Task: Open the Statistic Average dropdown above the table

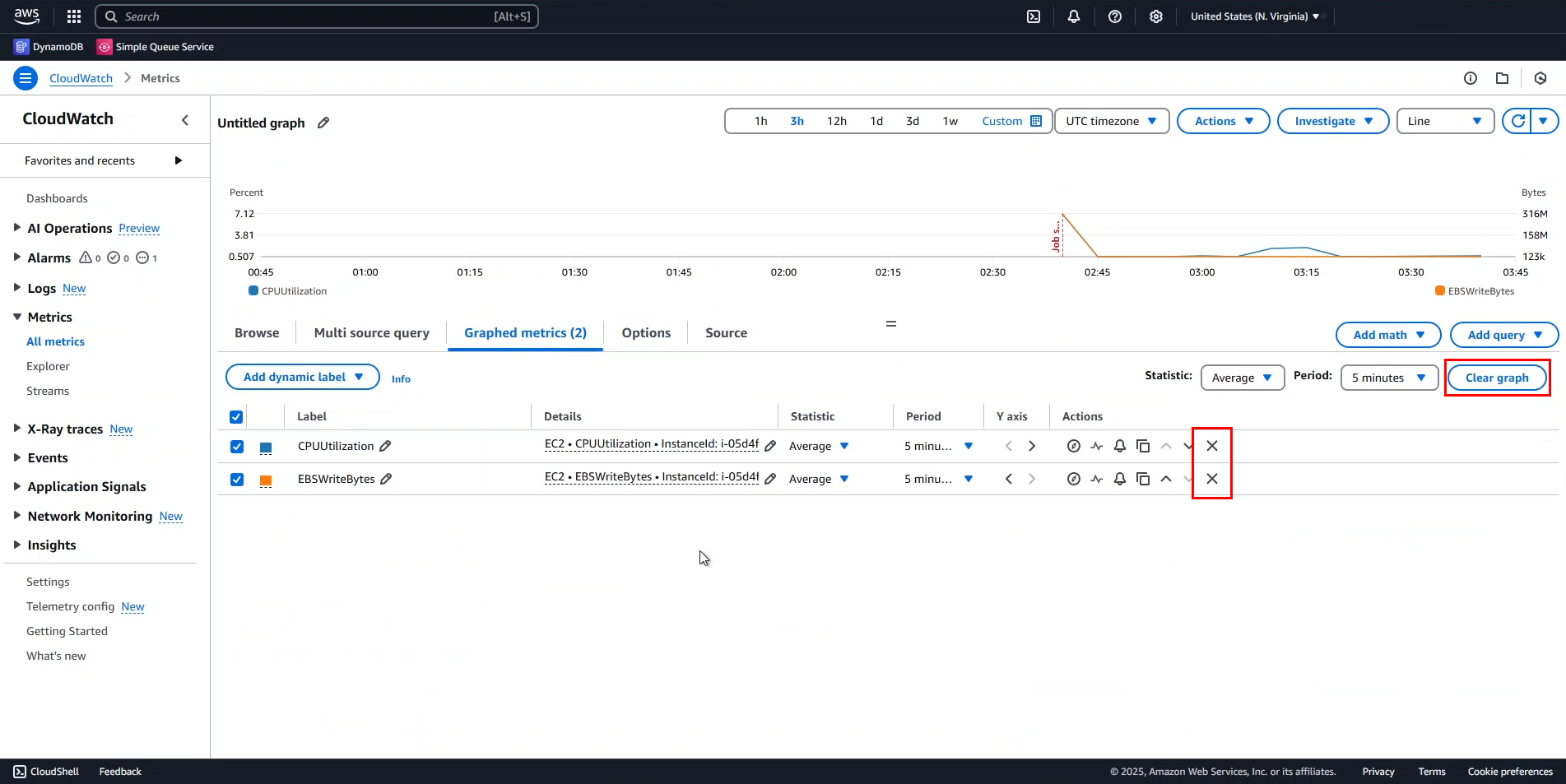Action: point(1243,378)
